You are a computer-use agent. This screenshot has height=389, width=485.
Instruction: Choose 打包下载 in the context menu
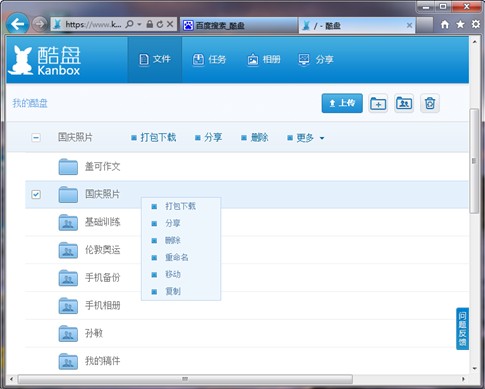pos(181,206)
